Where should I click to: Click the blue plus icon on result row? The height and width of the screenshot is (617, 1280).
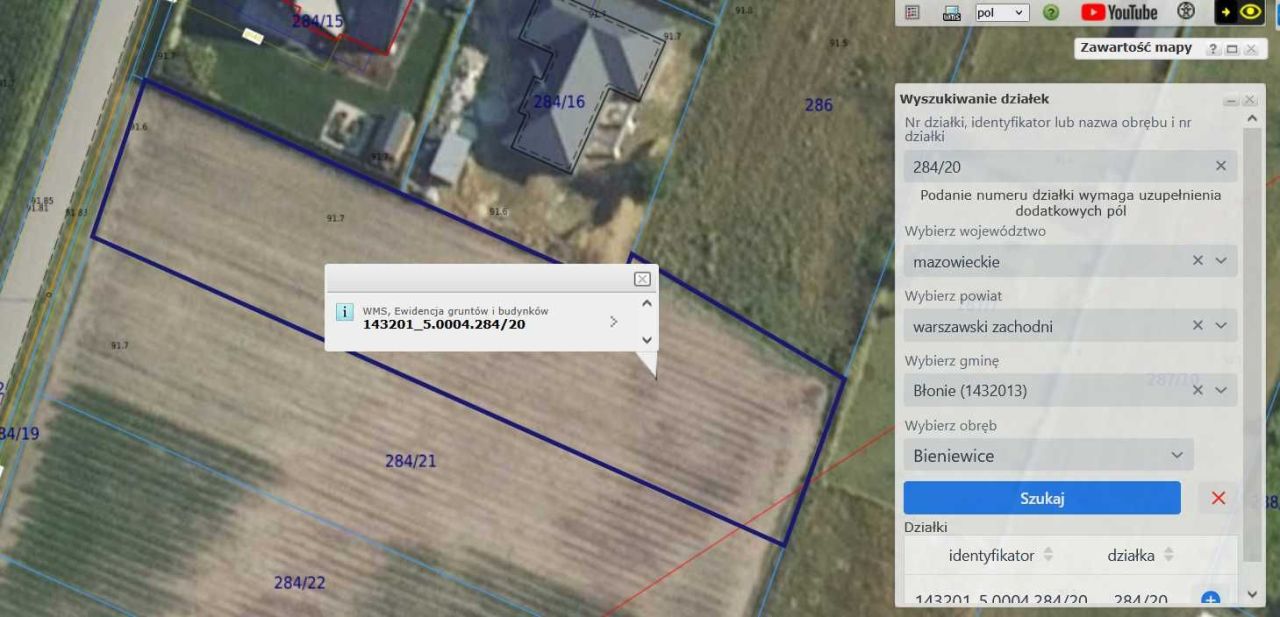[1210, 600]
